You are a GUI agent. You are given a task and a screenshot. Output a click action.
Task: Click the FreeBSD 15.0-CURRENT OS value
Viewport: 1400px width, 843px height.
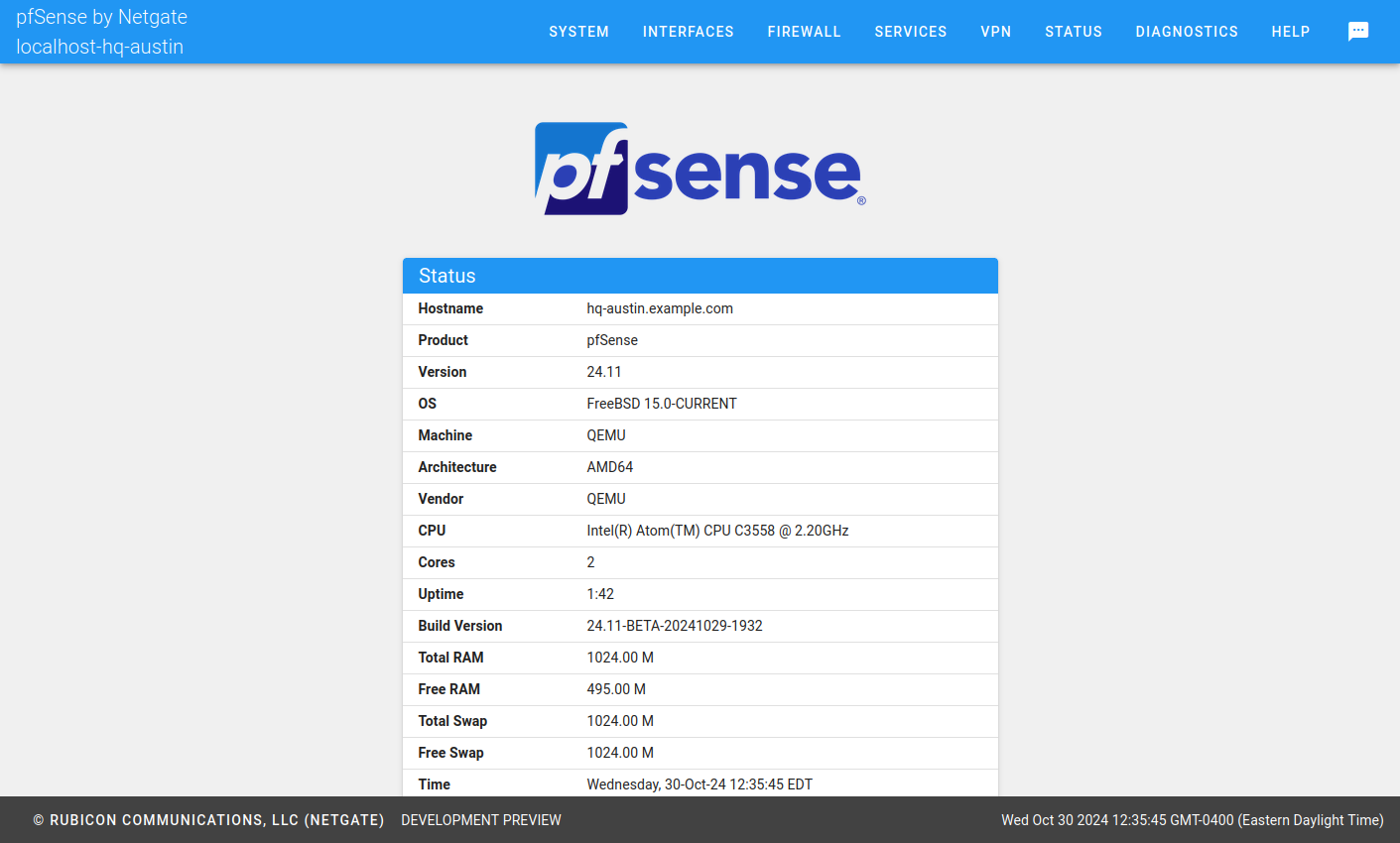[661, 404]
